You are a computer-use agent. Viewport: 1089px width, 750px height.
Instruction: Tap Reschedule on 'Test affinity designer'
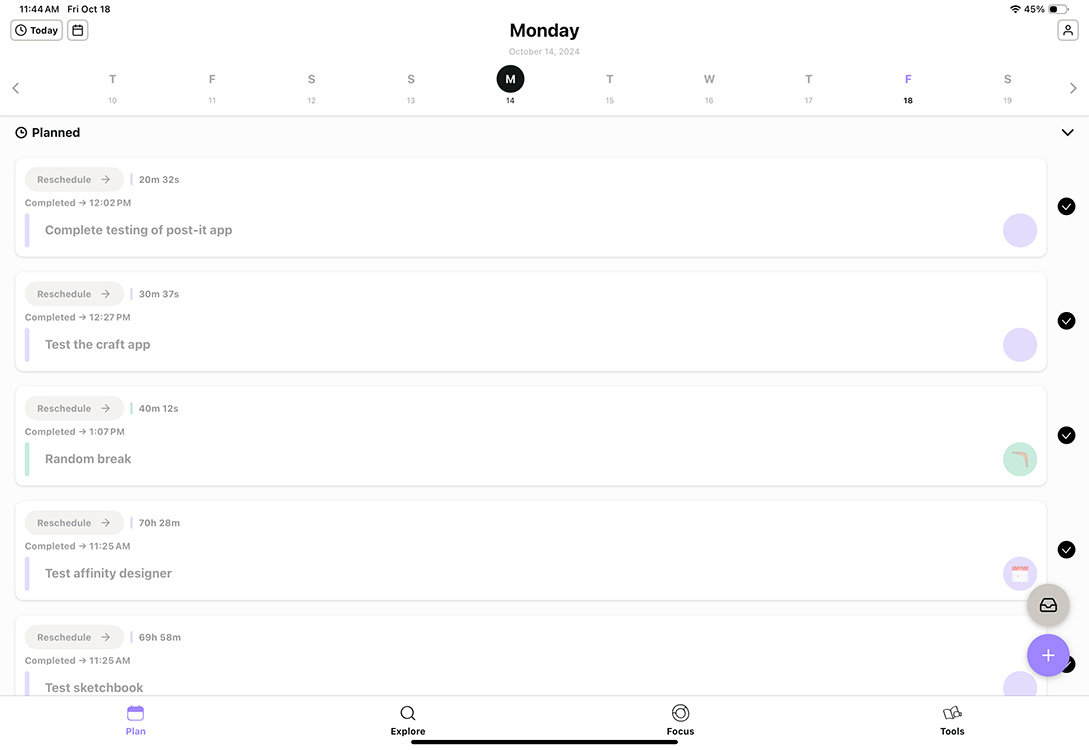(x=73, y=522)
